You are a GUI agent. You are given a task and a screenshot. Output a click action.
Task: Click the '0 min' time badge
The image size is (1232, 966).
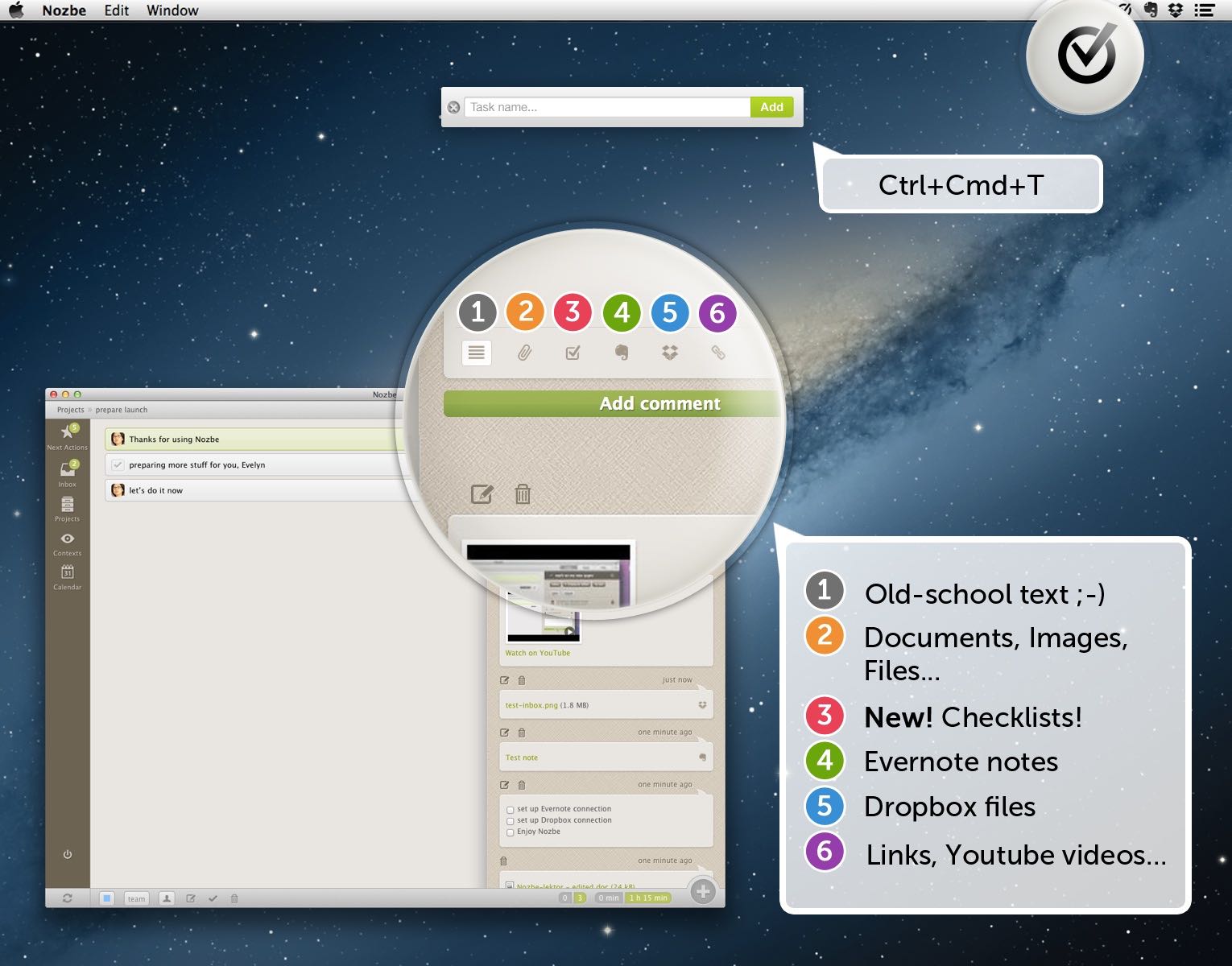click(609, 898)
